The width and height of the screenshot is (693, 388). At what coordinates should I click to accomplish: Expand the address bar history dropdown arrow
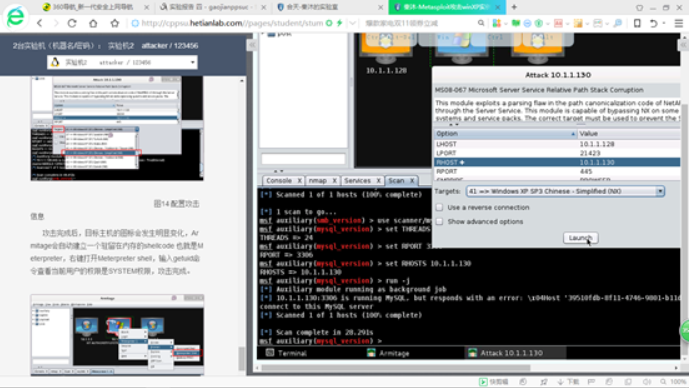[352, 23]
